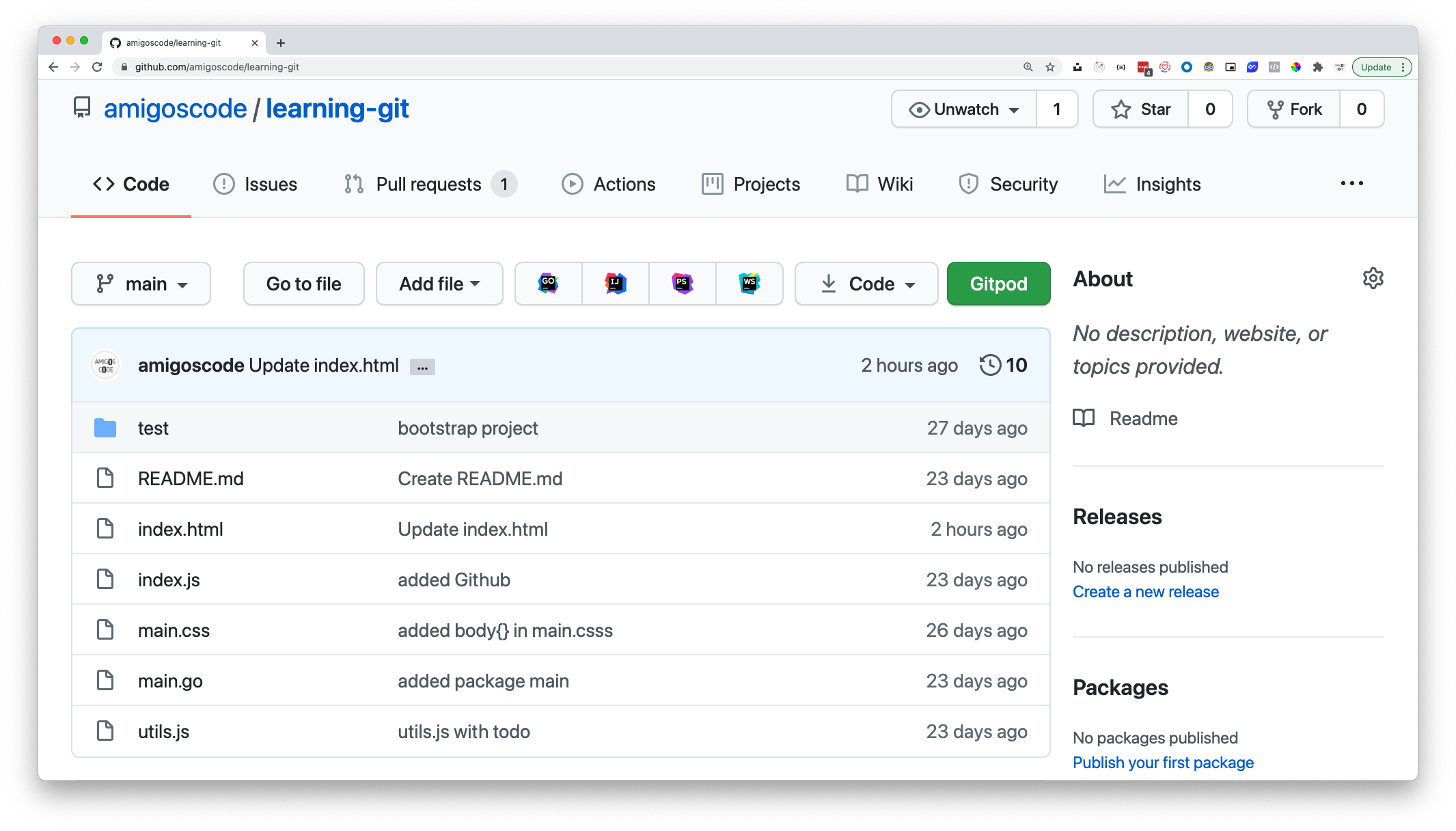Open the Issues tab

256,184
